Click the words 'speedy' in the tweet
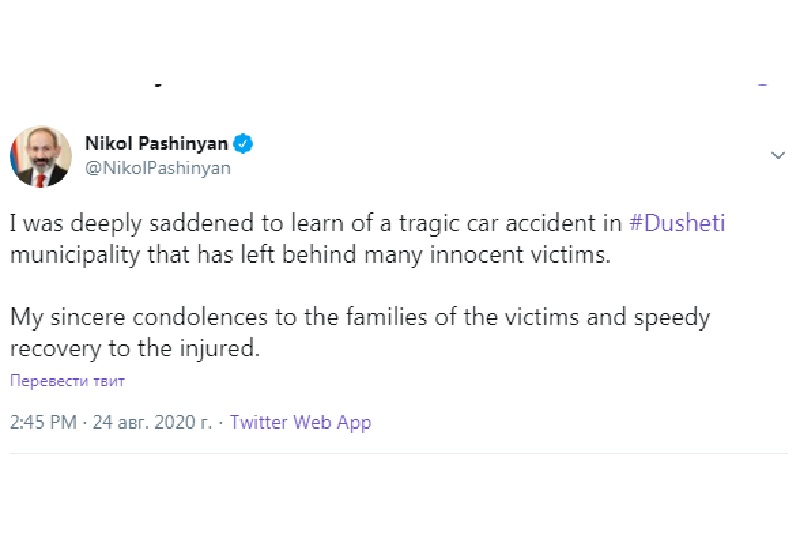Image resolution: width=800 pixels, height=536 pixels. pyautogui.click(x=675, y=318)
